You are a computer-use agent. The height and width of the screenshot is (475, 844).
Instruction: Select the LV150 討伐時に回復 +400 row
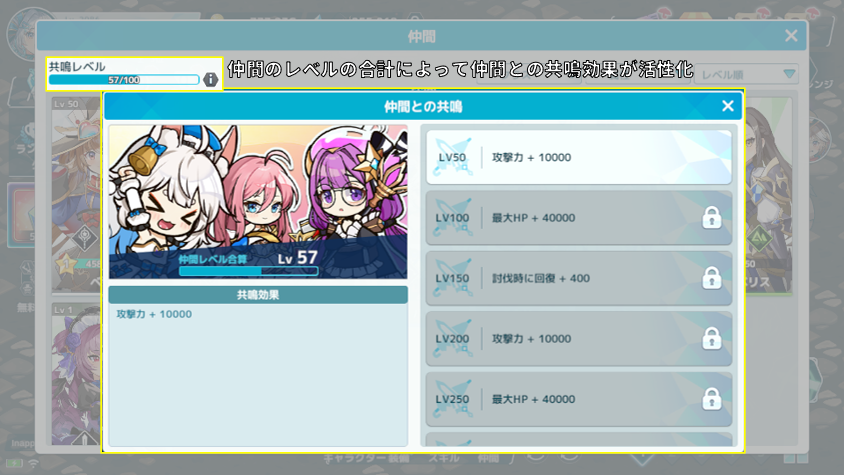(x=579, y=278)
